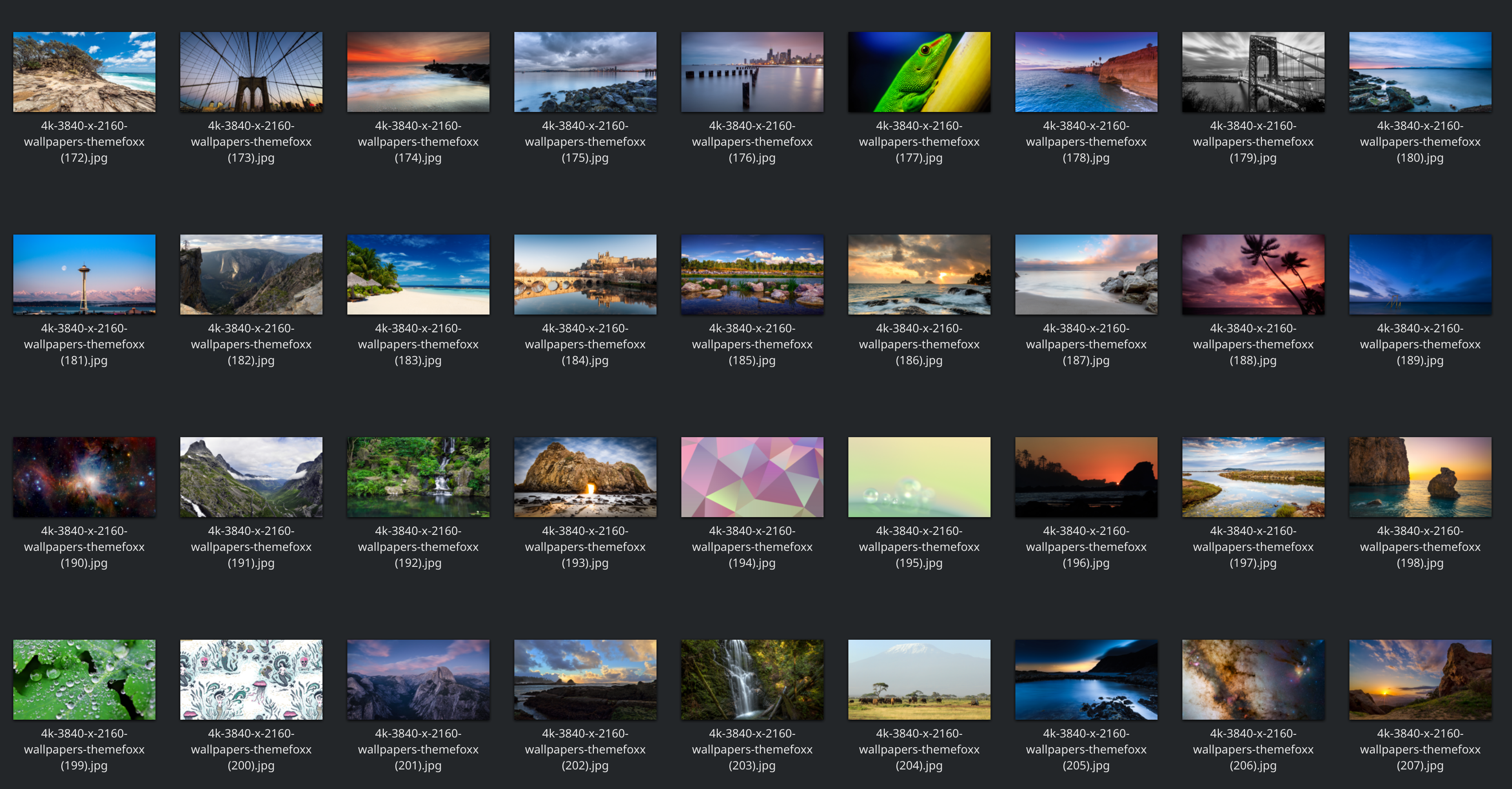Select the Milky Way galaxy wallpaper (206).jpg
The image size is (1512, 789).
pyautogui.click(x=1253, y=679)
